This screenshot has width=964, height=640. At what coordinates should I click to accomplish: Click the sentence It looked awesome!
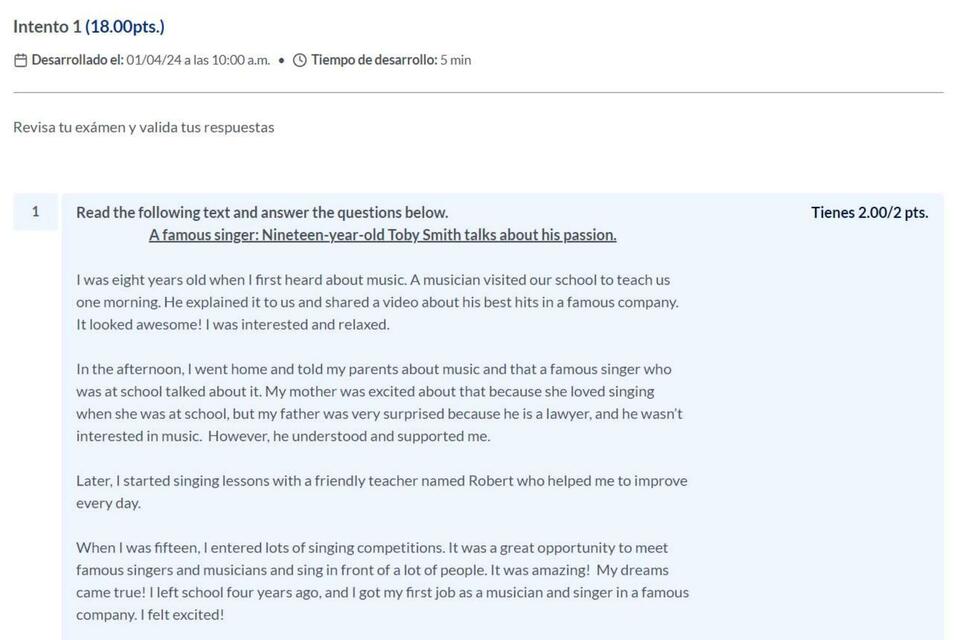point(139,325)
